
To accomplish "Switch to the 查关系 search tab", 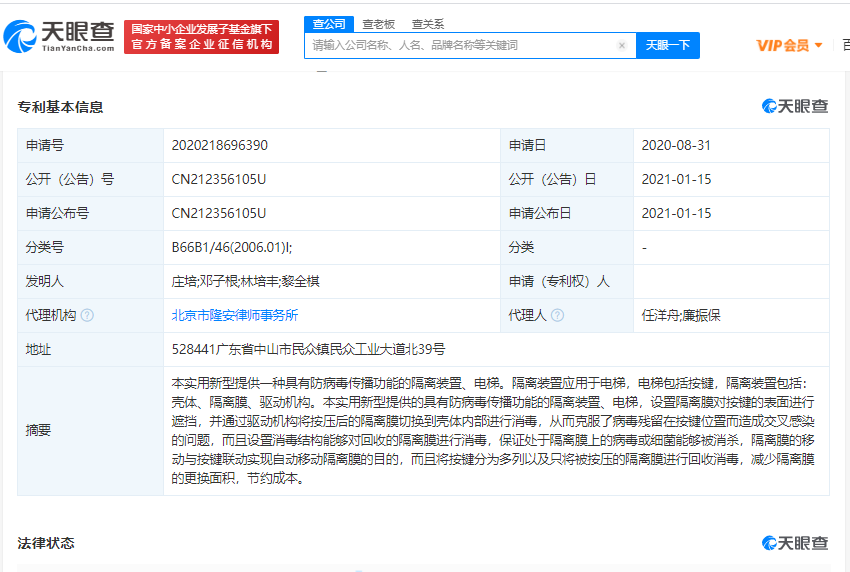I will click(x=428, y=23).
